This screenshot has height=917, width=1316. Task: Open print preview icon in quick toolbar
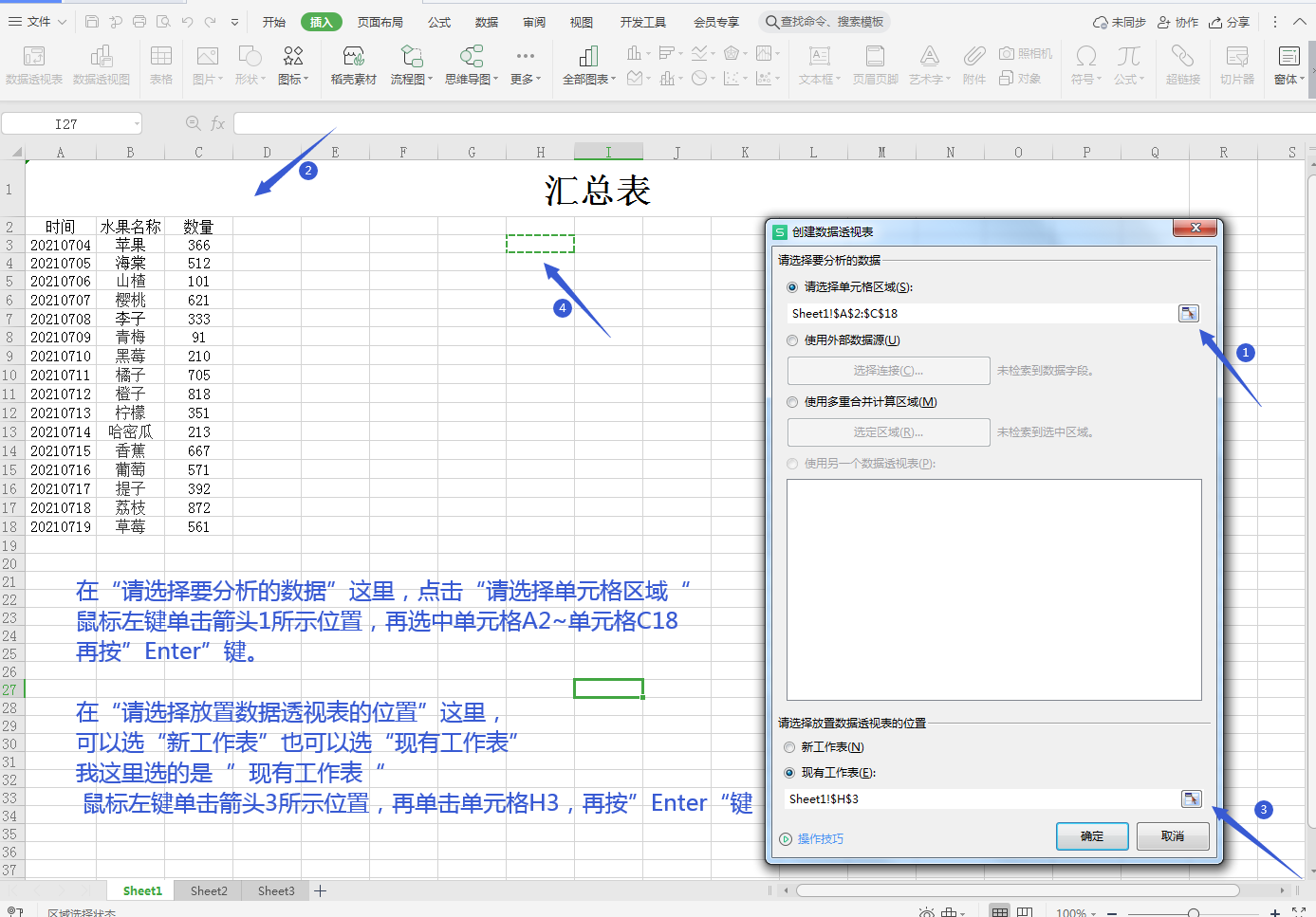(163, 22)
